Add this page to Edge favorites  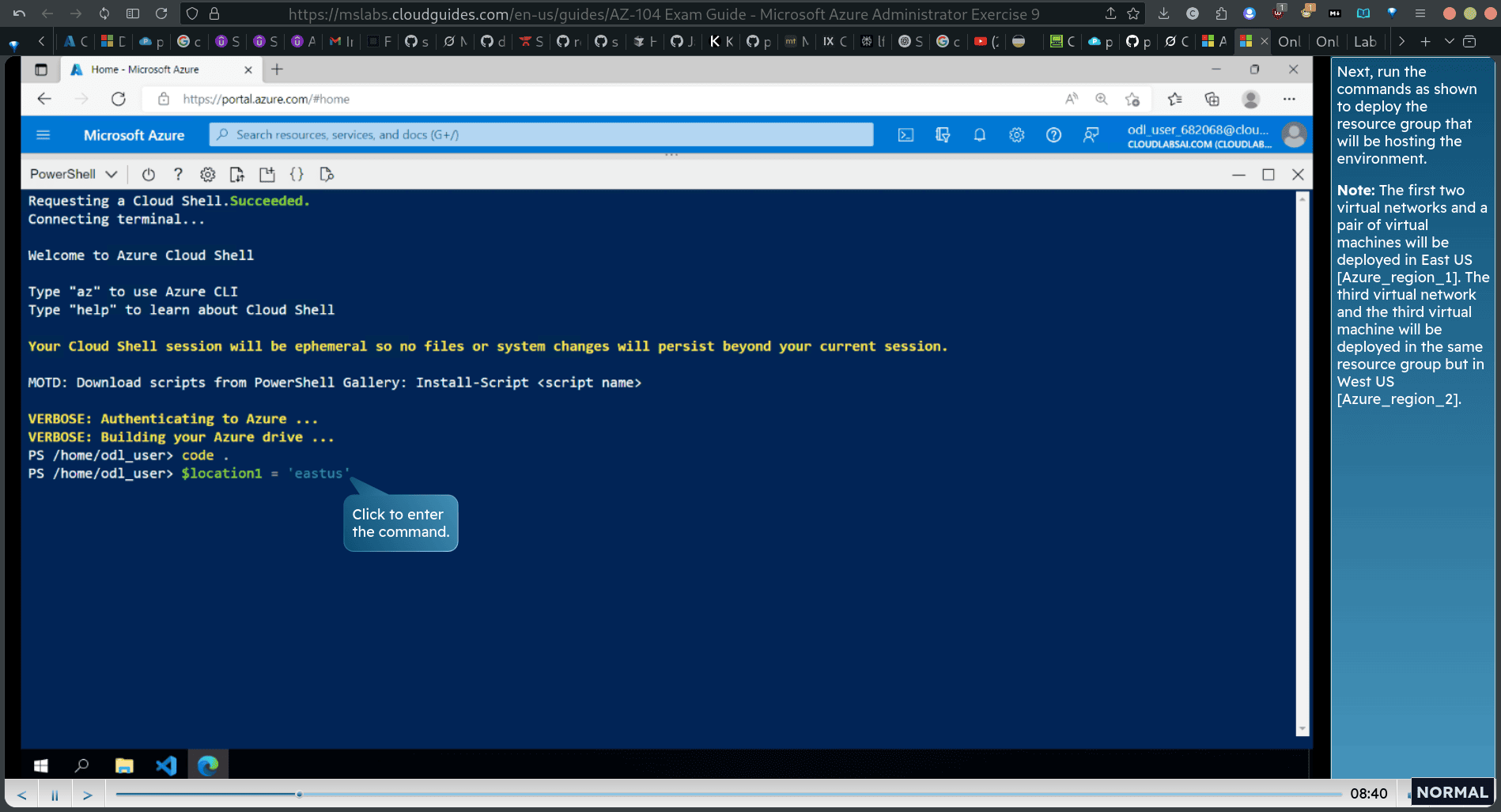(1132, 99)
